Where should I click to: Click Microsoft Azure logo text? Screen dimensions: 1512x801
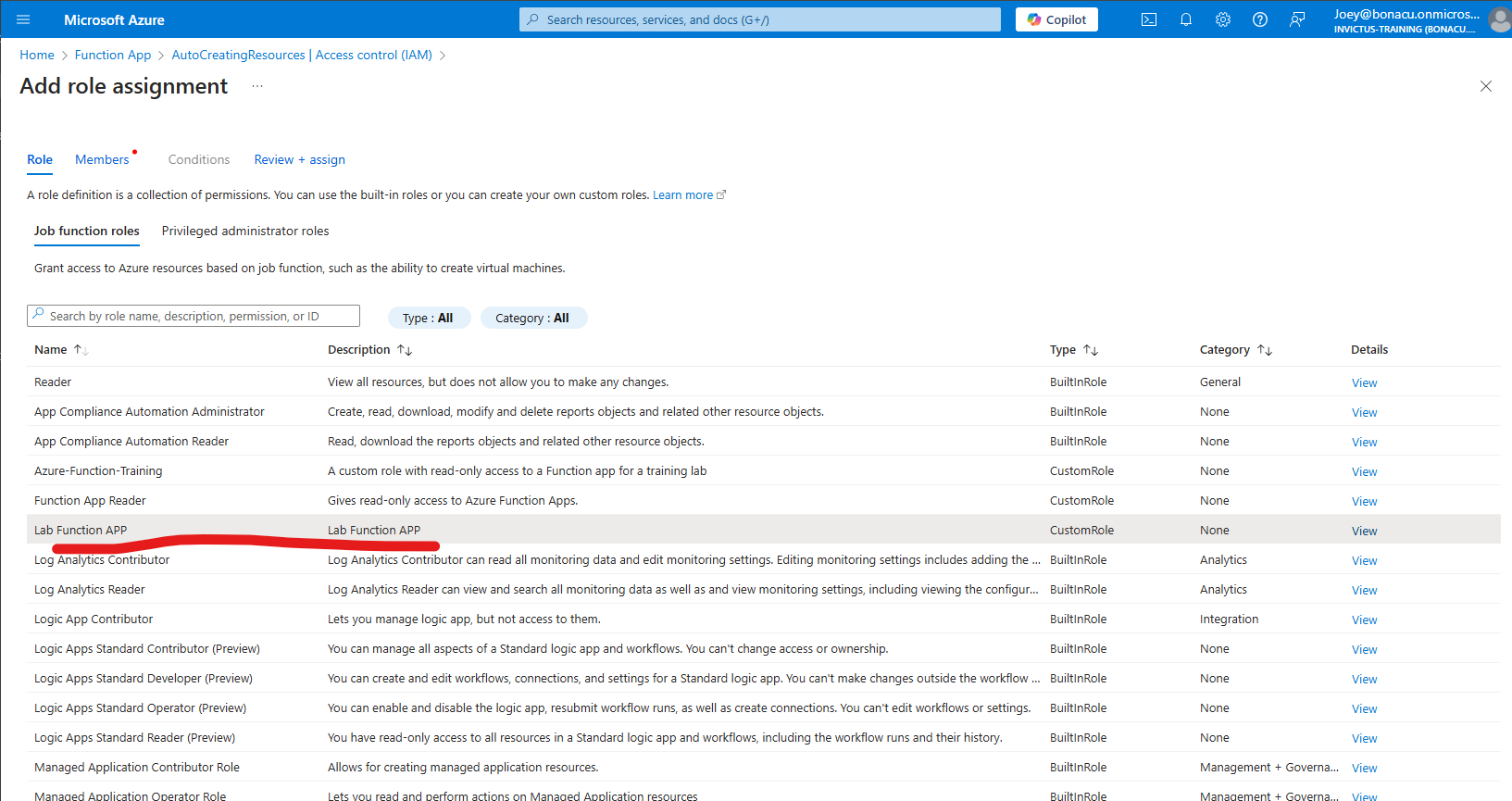[x=114, y=19]
